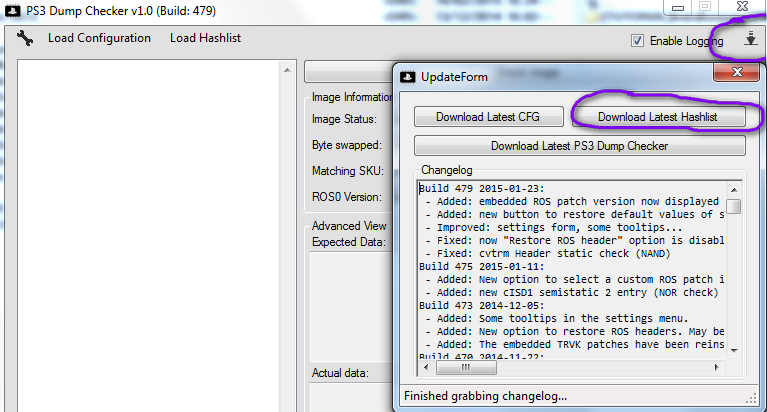Image resolution: width=767 pixels, height=412 pixels.
Task: Click the 'Build 479 2015-01-23:' changelog line
Action: (482, 188)
